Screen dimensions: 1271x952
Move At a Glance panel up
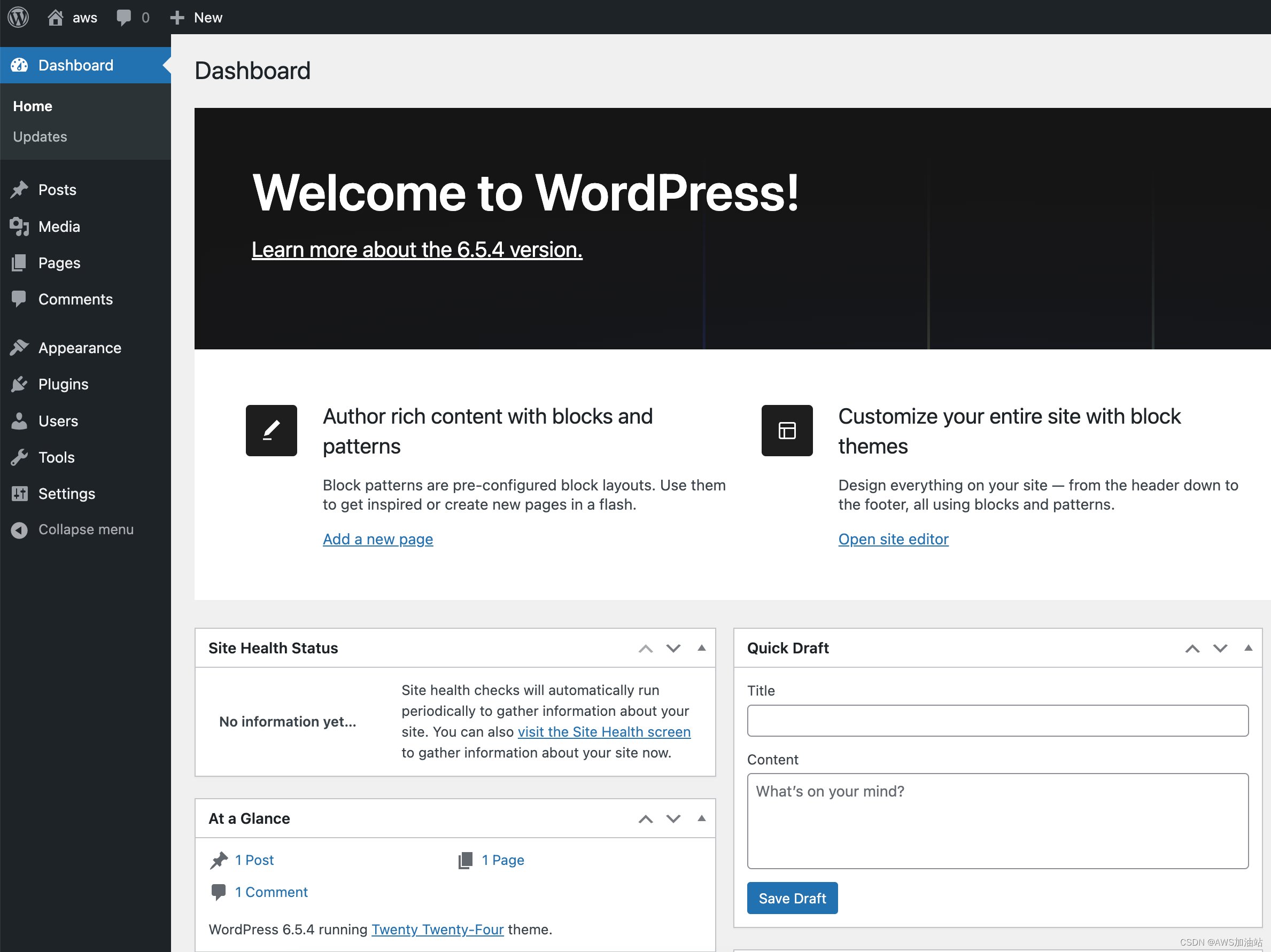point(646,819)
